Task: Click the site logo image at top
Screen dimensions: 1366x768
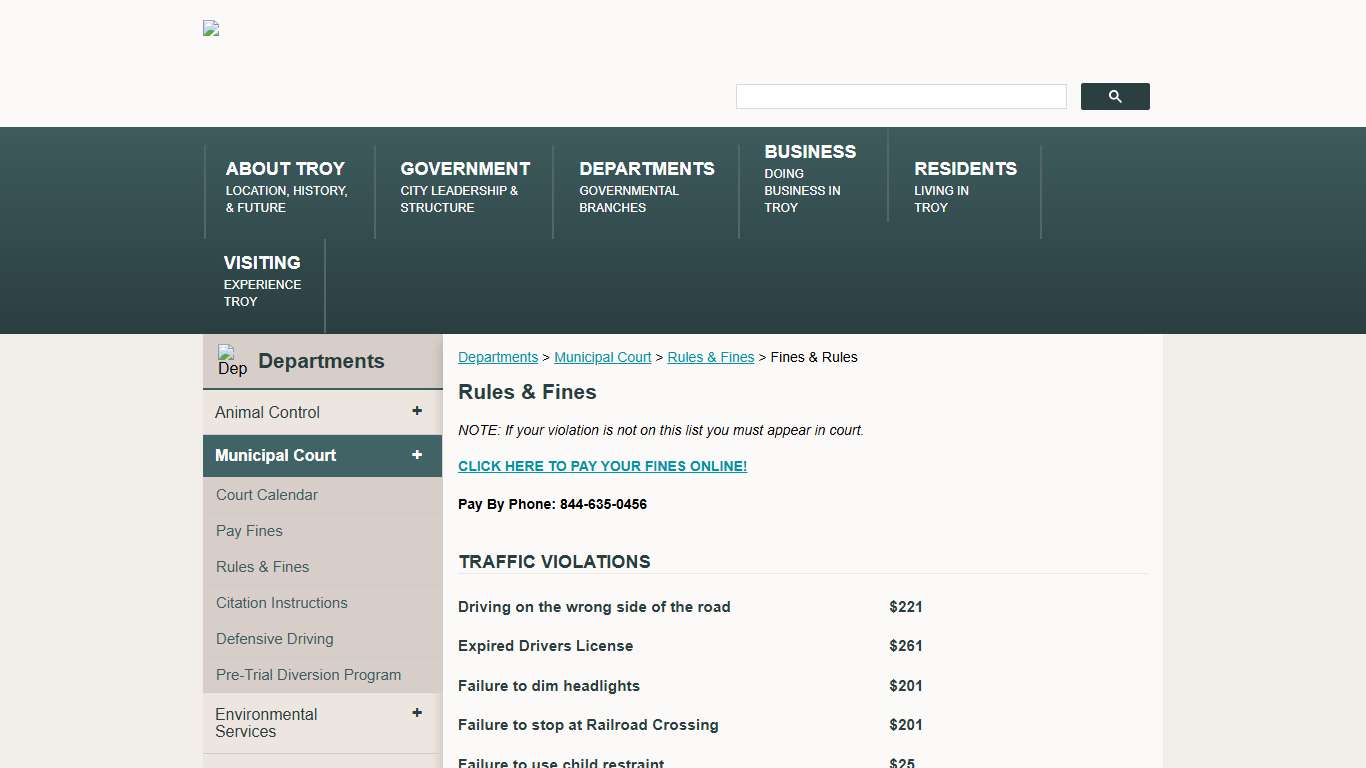Action: click(211, 29)
